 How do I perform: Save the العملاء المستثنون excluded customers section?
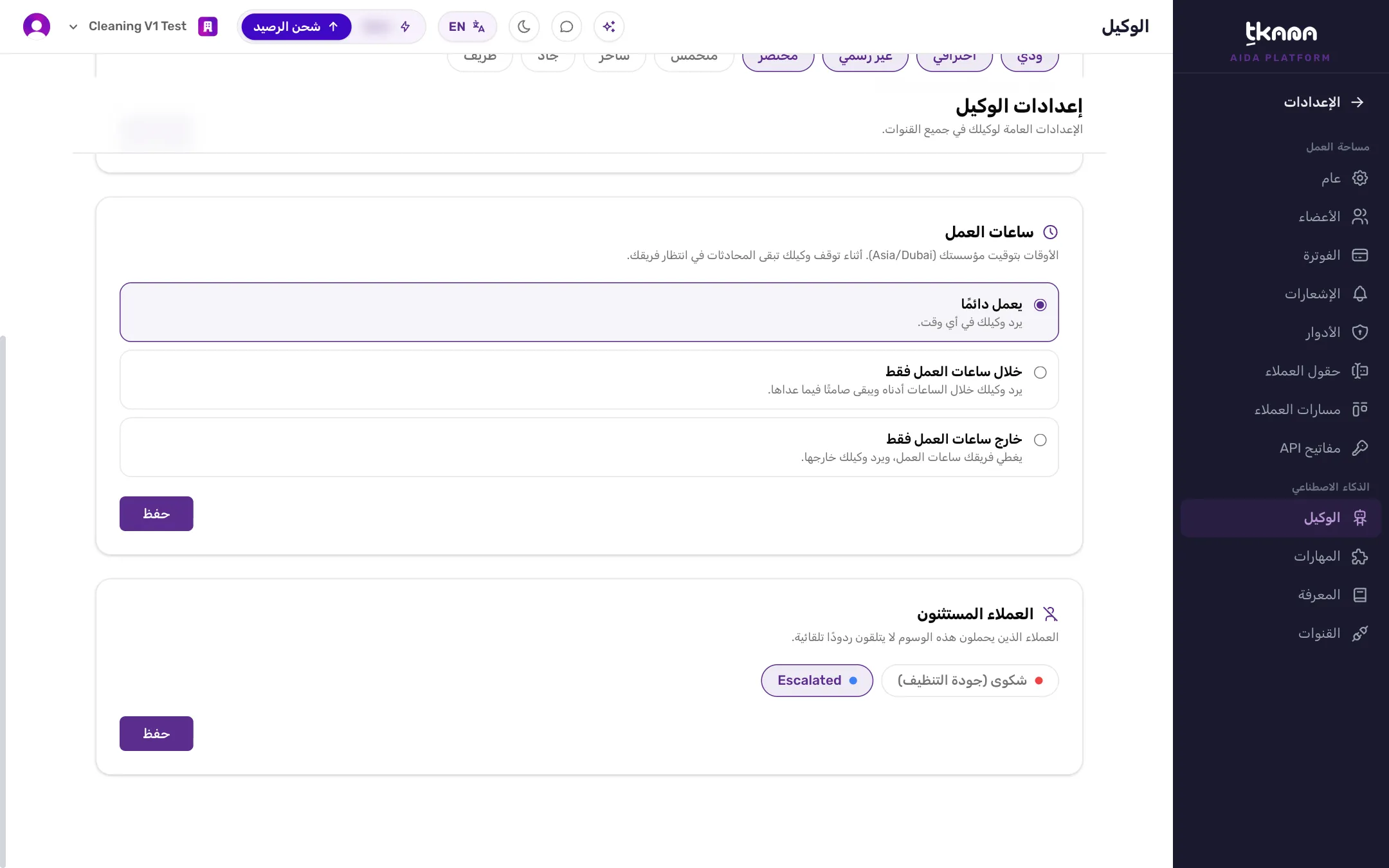coord(156,734)
